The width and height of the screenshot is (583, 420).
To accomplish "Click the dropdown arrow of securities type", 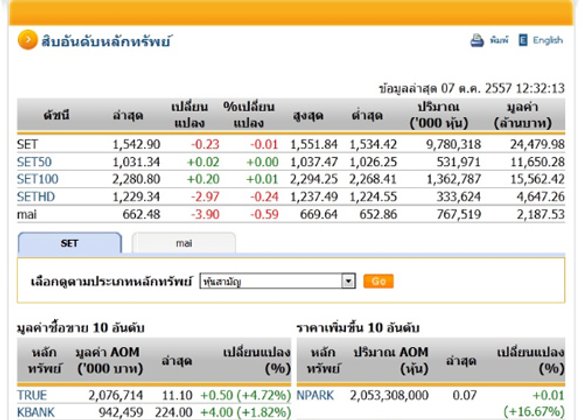I will point(348,281).
